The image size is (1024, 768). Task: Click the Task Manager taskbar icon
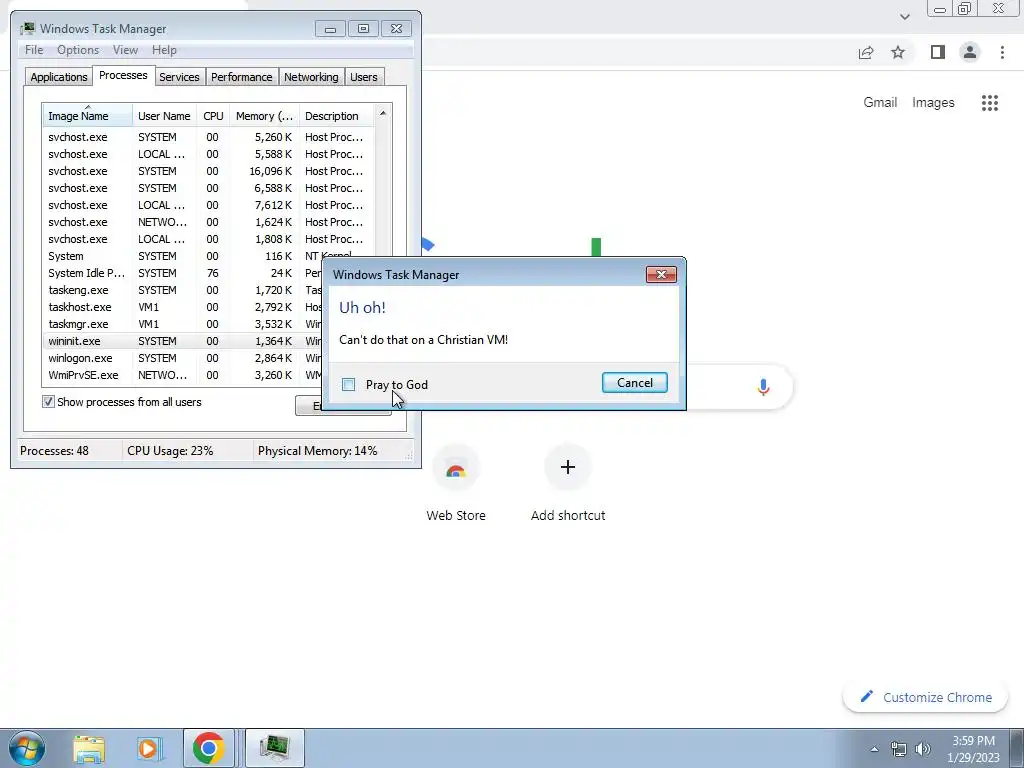pyautogui.click(x=274, y=748)
